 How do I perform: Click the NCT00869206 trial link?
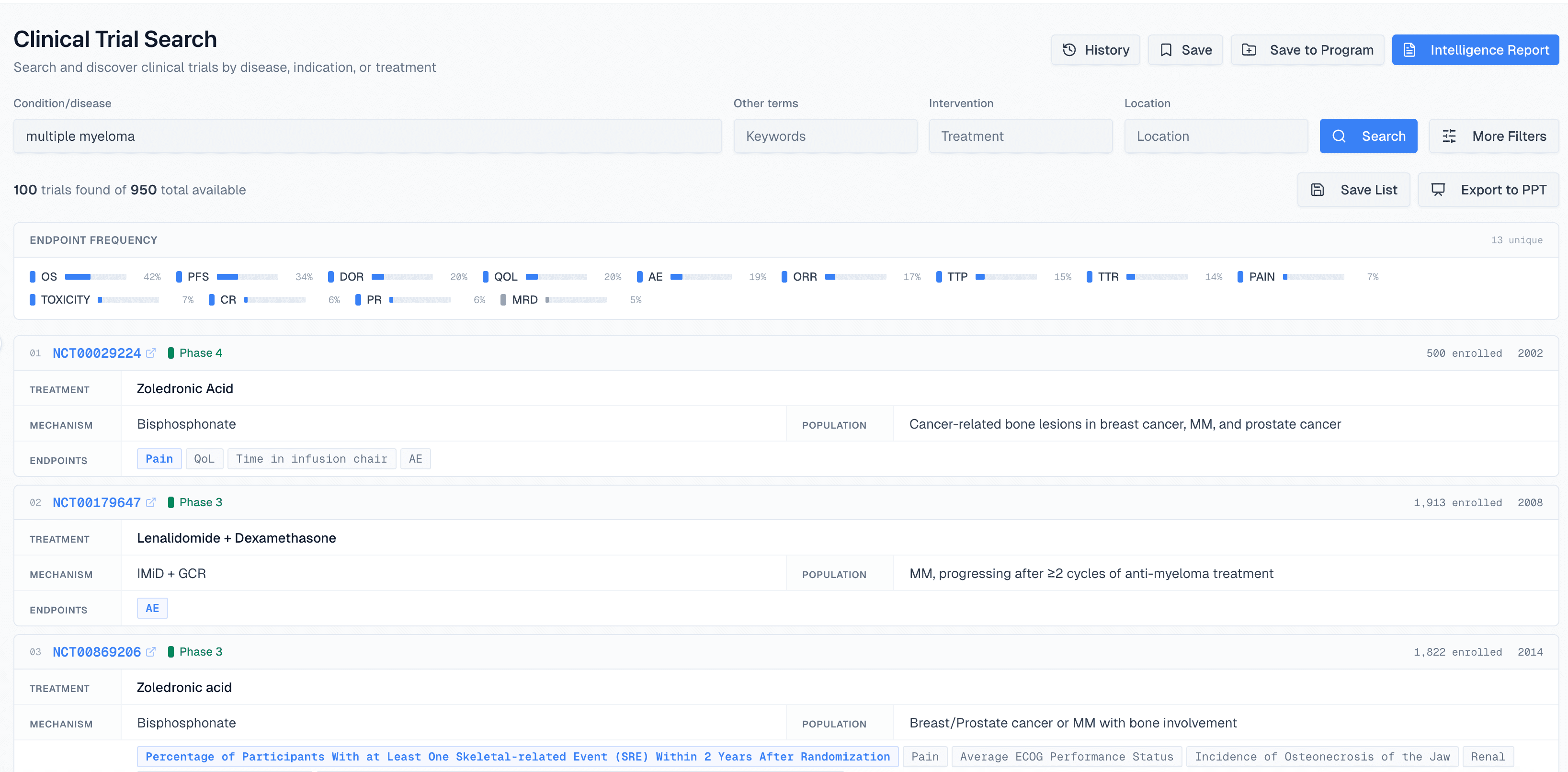[x=96, y=651]
